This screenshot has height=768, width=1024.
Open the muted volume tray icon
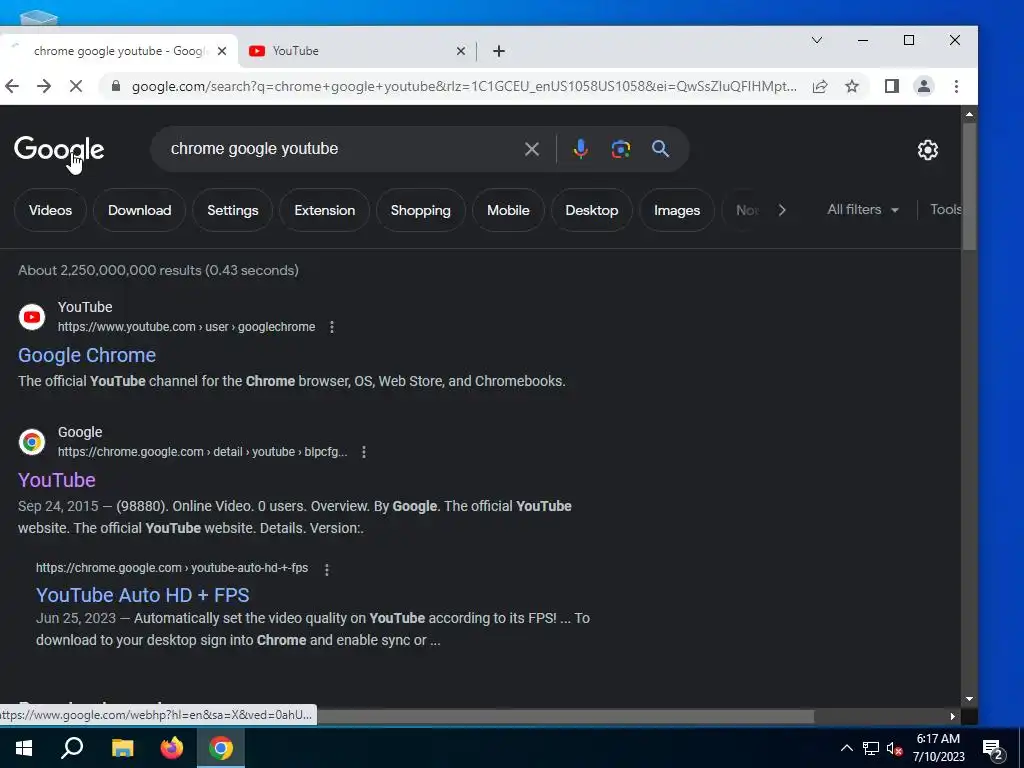[894, 748]
